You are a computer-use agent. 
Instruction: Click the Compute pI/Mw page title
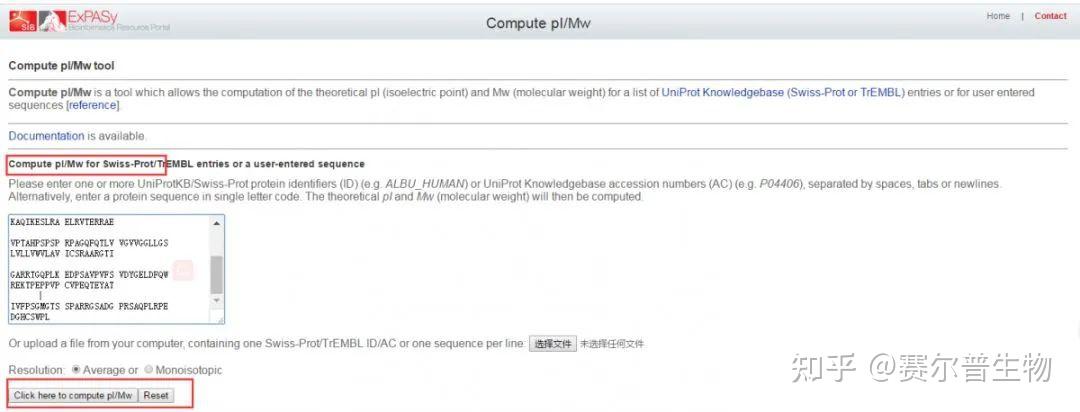pyautogui.click(x=540, y=23)
